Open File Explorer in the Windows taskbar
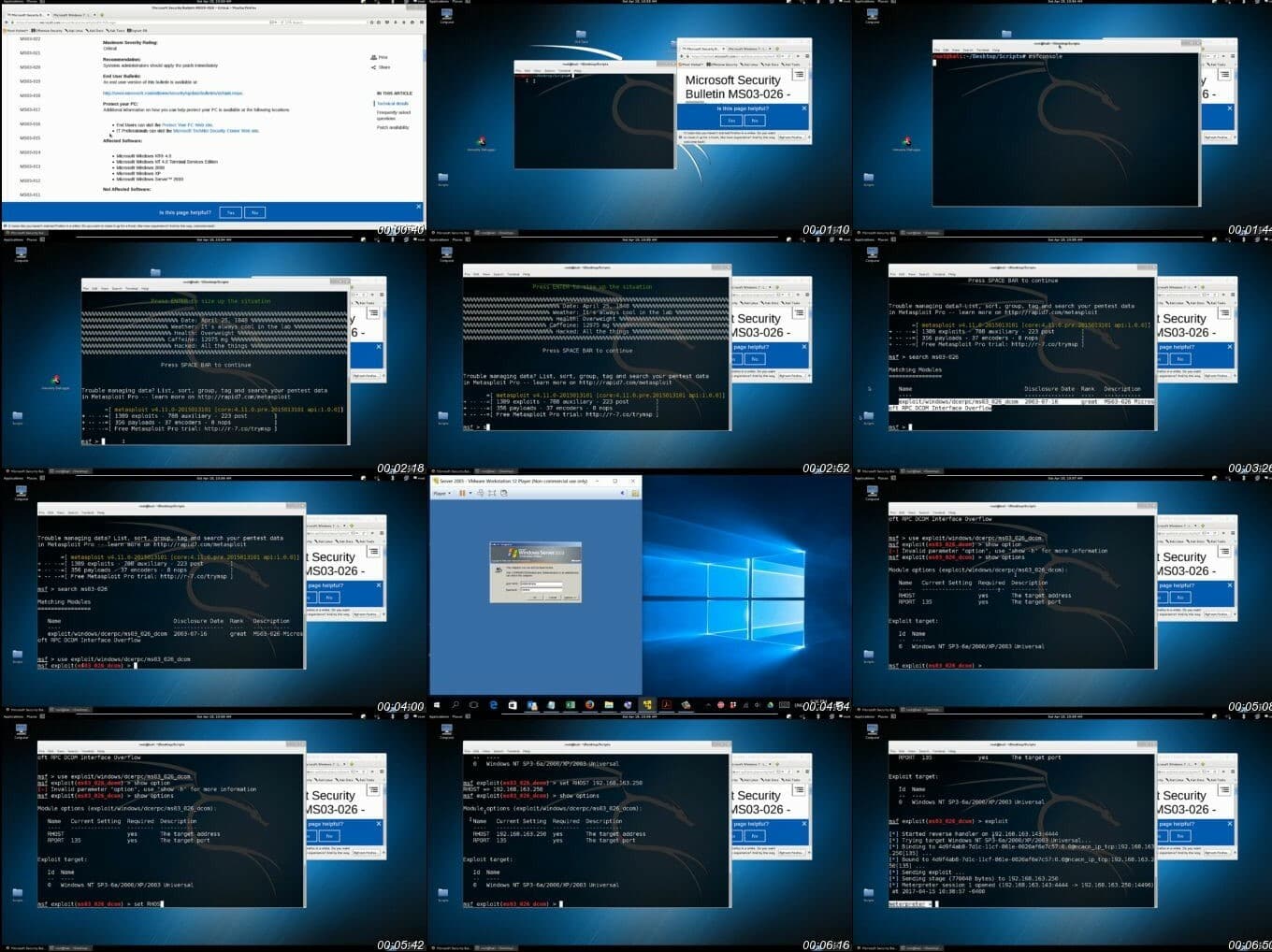The width and height of the screenshot is (1272, 952). (x=609, y=705)
